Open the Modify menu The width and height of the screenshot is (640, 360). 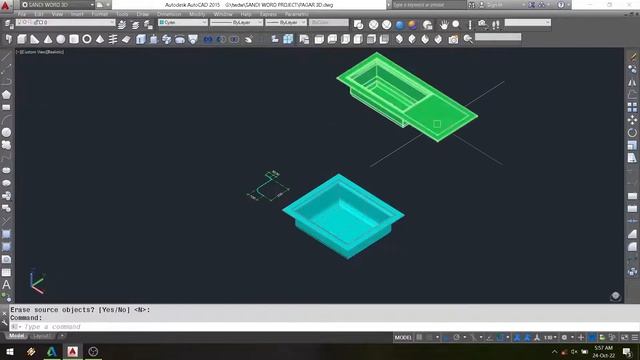pos(197,14)
